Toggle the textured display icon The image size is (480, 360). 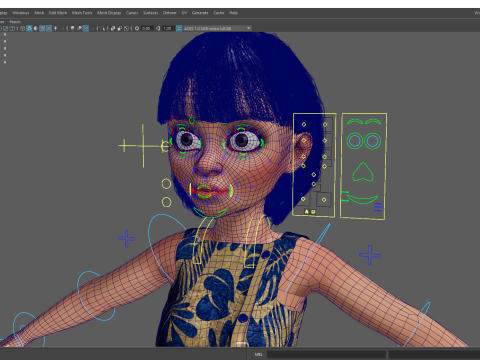click(x=49, y=28)
